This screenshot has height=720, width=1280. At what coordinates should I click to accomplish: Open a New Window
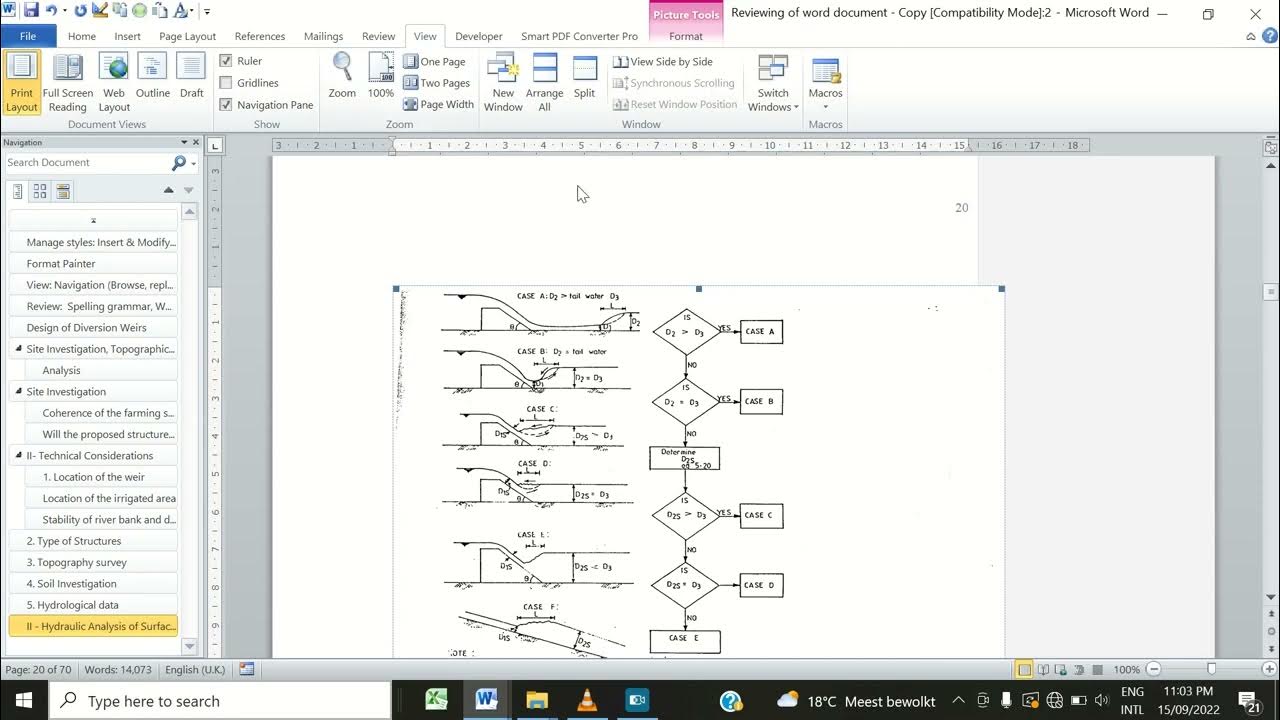[x=503, y=82]
